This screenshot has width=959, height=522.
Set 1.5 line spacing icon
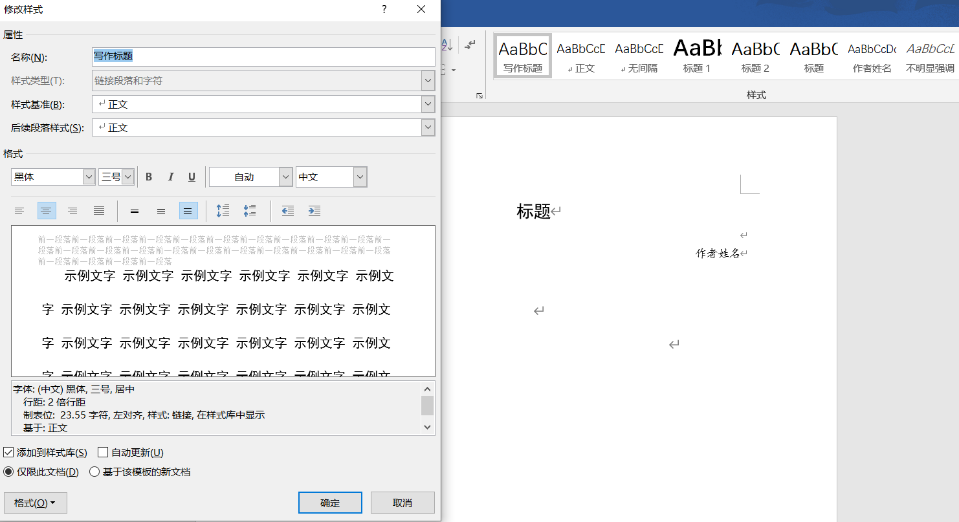161,211
